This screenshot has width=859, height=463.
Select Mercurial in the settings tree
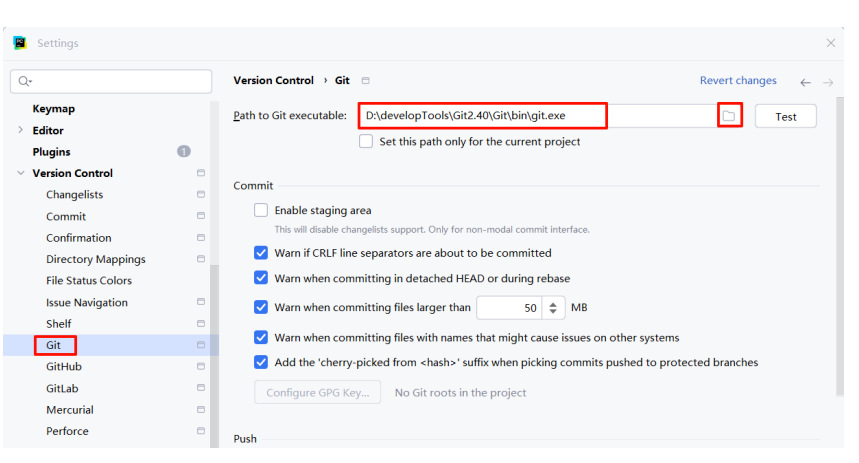click(x=70, y=409)
